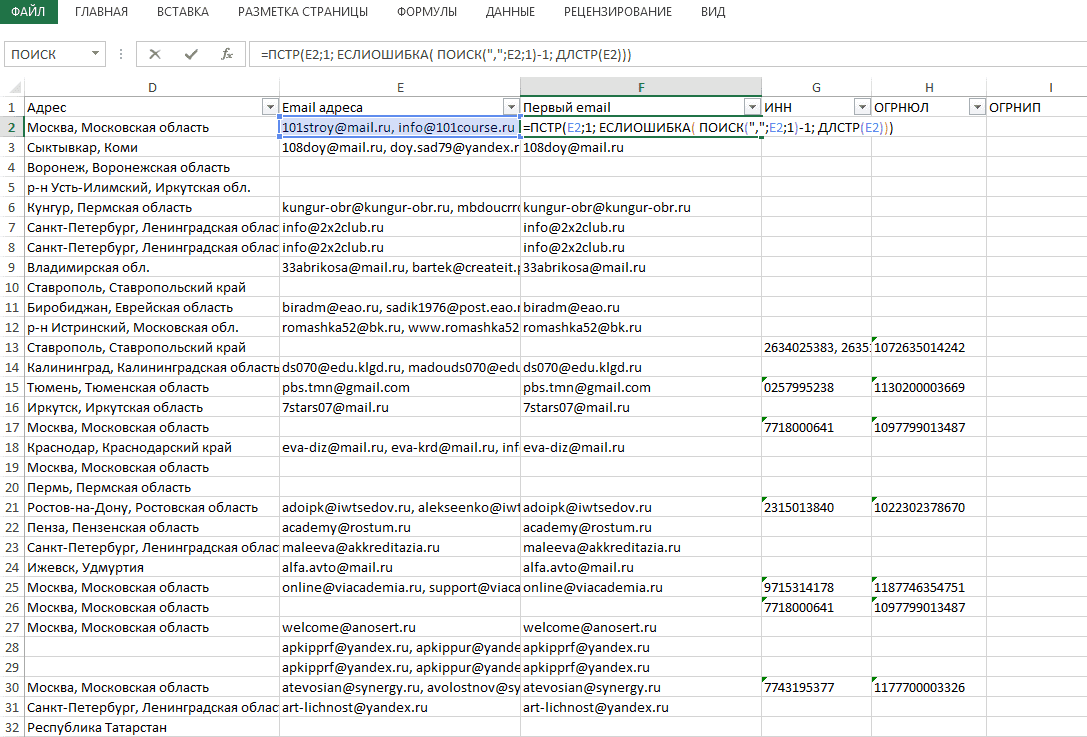Screen dimensions: 1087x737
Task: Select column I header
Action: (1050, 87)
